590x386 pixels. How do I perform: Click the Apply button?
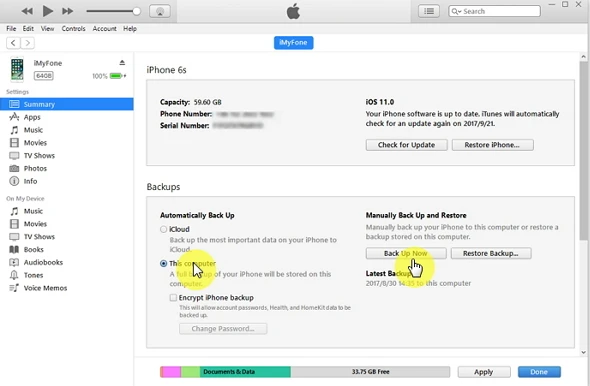484,372
